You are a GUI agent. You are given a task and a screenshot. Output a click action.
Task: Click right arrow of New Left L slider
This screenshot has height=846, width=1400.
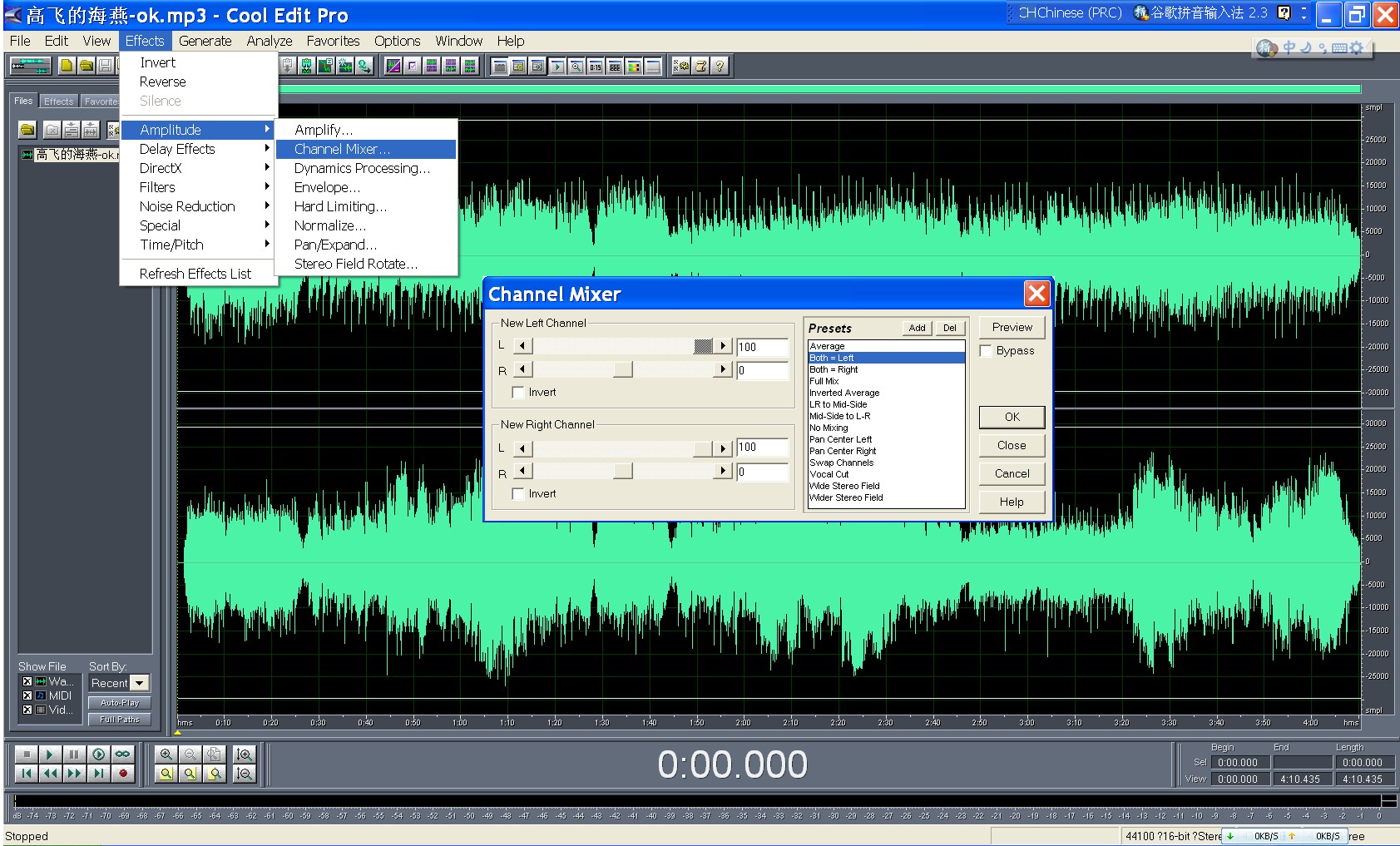pos(723,346)
